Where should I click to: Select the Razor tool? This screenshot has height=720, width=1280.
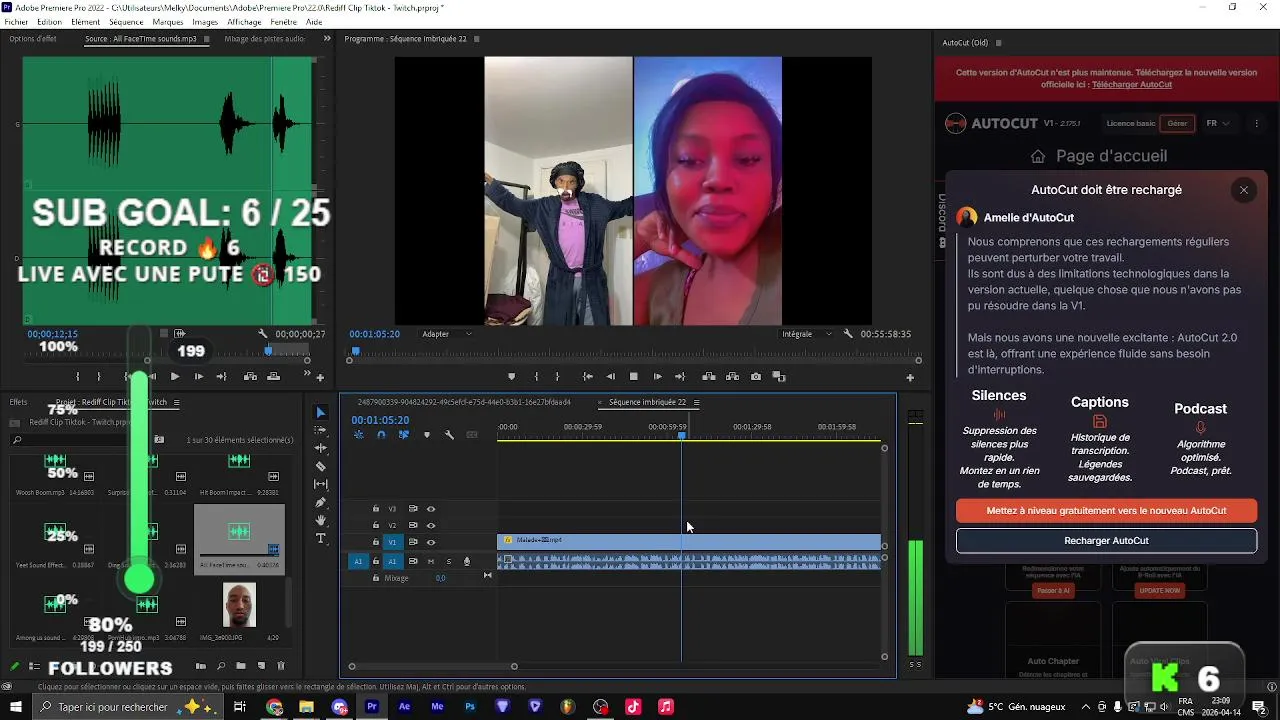click(320, 466)
